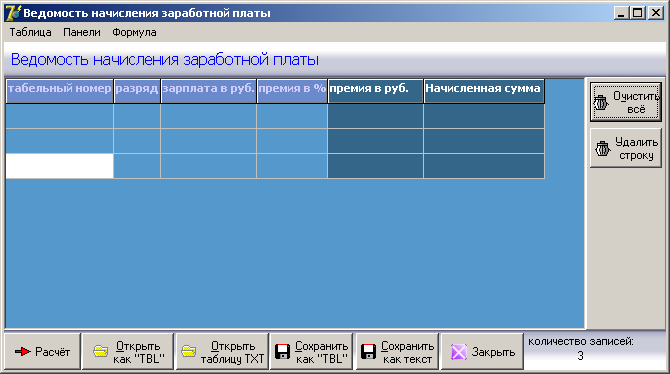Screen dimensions: 670x374
Task: Select the зарплата в руб. column header
Action: coord(209,91)
